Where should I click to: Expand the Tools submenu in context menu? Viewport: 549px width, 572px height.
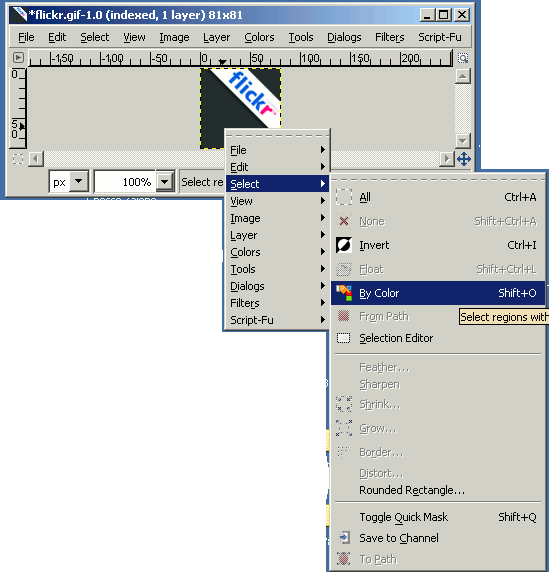click(x=277, y=269)
